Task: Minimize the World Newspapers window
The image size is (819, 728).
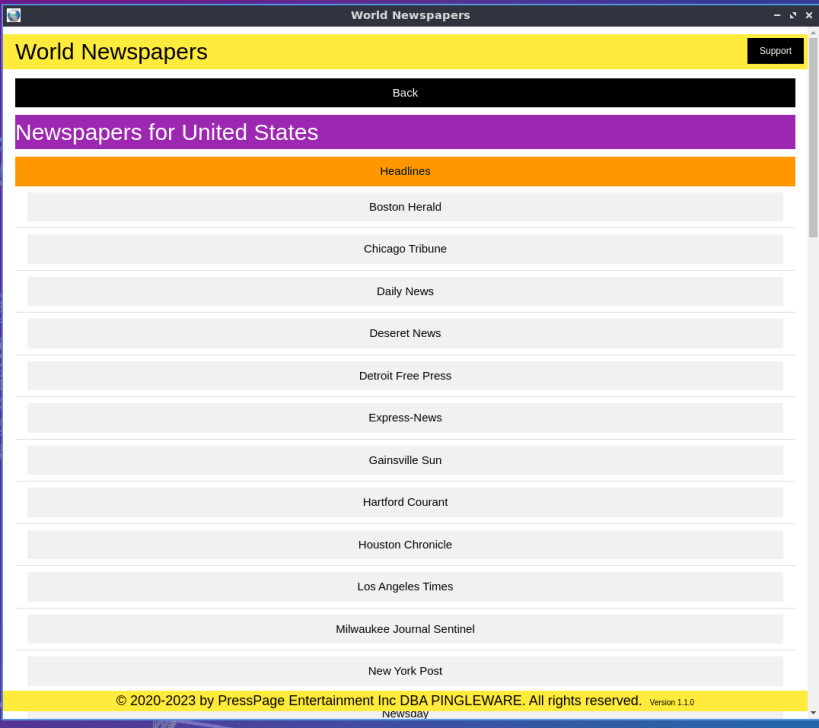Action: click(x=777, y=15)
